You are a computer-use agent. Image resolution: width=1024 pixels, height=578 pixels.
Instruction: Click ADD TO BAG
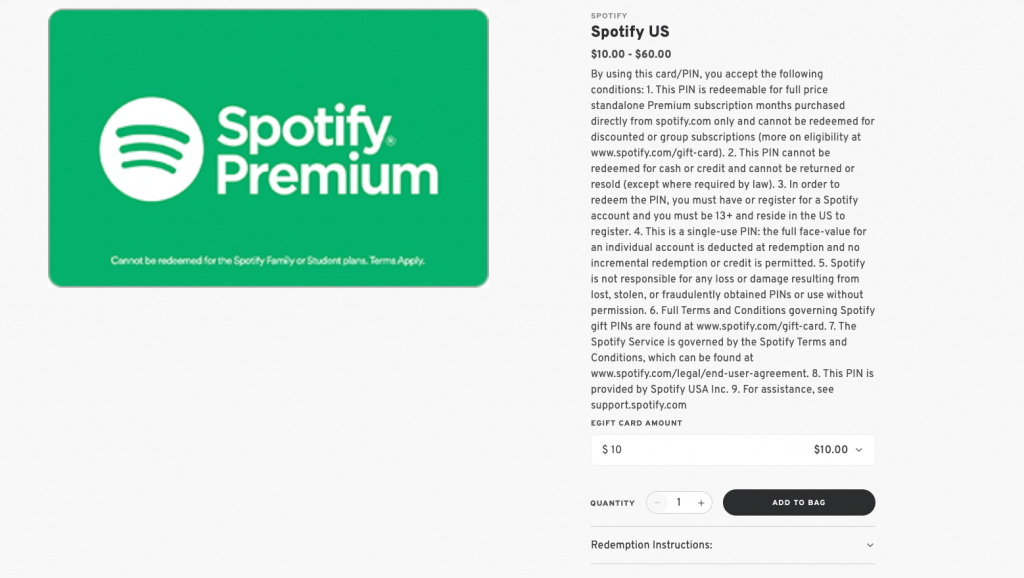pos(798,502)
